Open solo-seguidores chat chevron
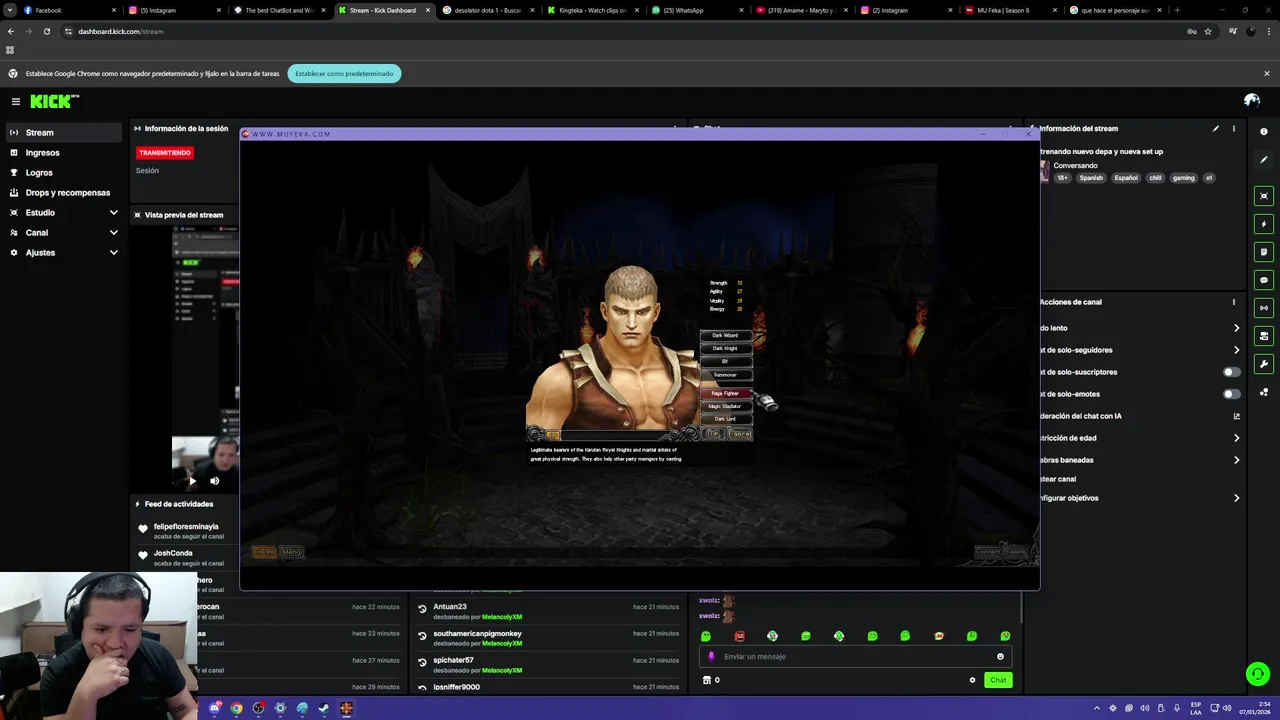The image size is (1280, 720). click(x=1236, y=350)
